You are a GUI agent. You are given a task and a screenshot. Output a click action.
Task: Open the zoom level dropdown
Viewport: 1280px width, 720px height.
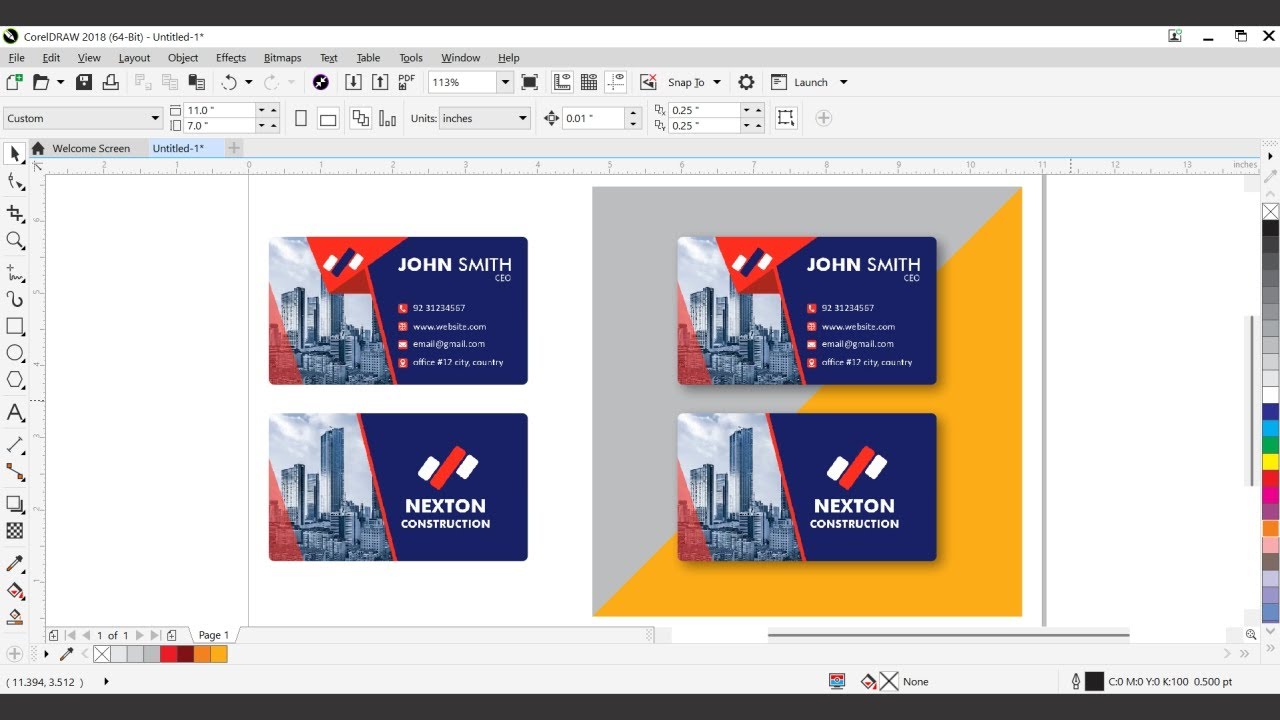(x=505, y=82)
